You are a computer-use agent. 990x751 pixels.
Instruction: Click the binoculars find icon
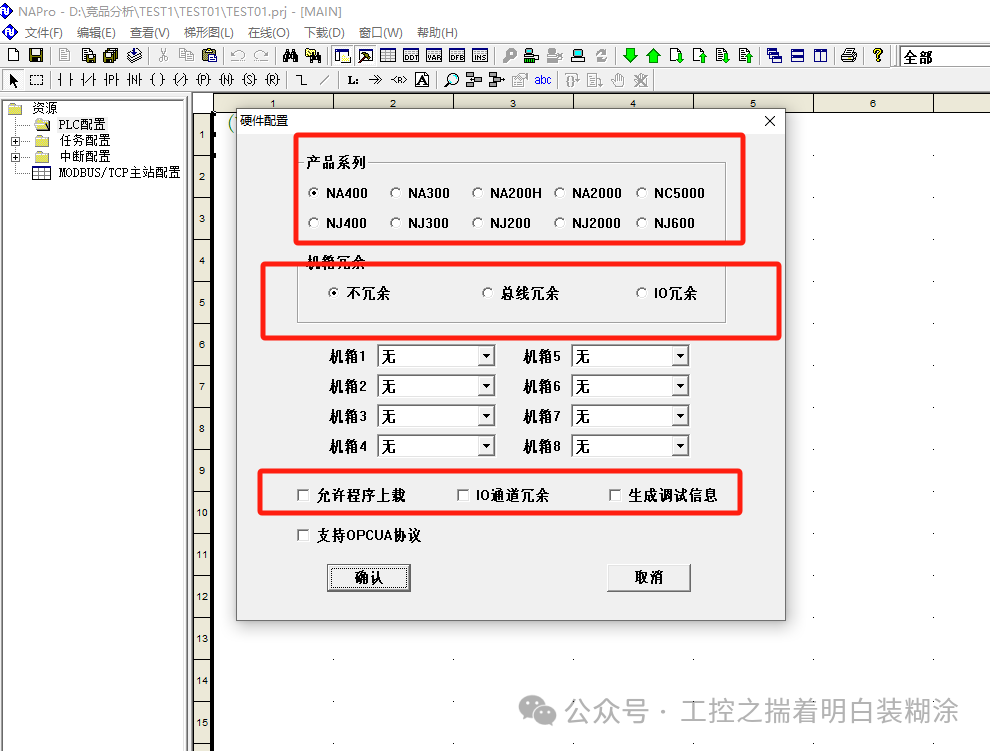pyautogui.click(x=290, y=56)
